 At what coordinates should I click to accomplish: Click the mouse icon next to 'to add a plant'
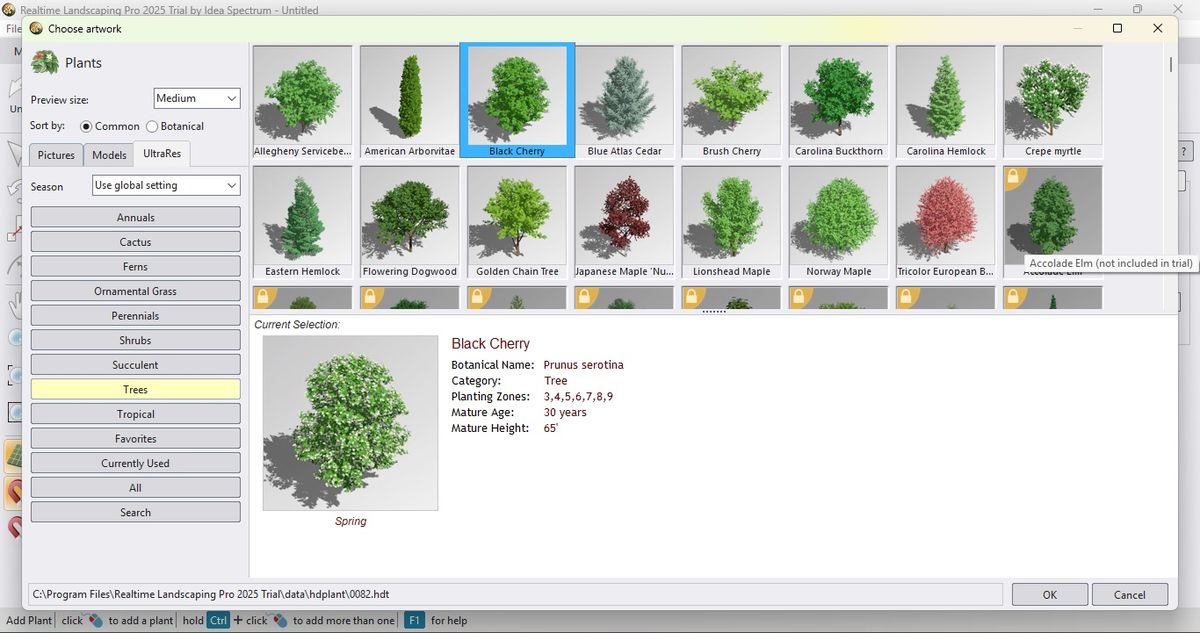[95, 620]
